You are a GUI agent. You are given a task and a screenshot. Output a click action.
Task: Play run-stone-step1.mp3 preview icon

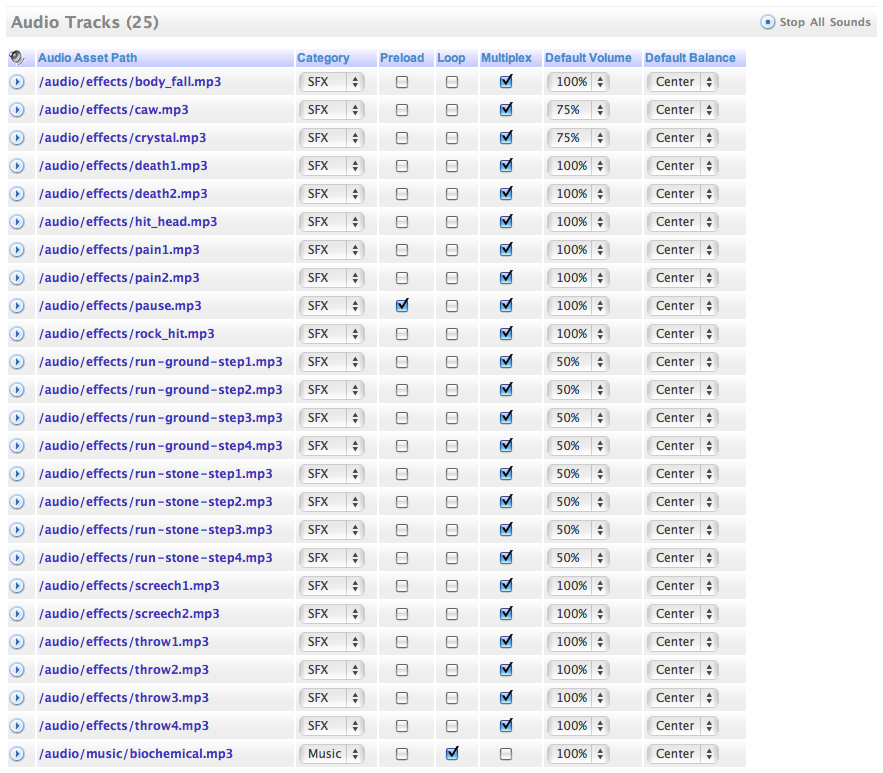(x=17, y=474)
